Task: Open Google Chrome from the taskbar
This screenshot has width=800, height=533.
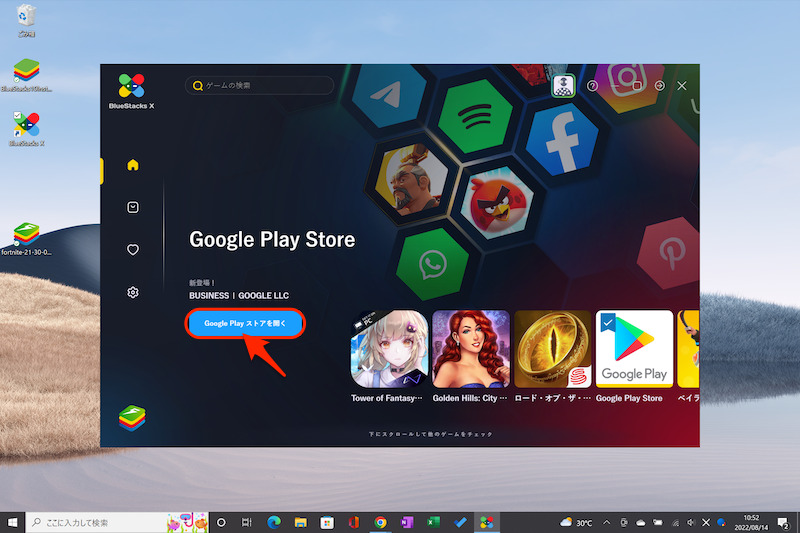Action: pos(380,522)
